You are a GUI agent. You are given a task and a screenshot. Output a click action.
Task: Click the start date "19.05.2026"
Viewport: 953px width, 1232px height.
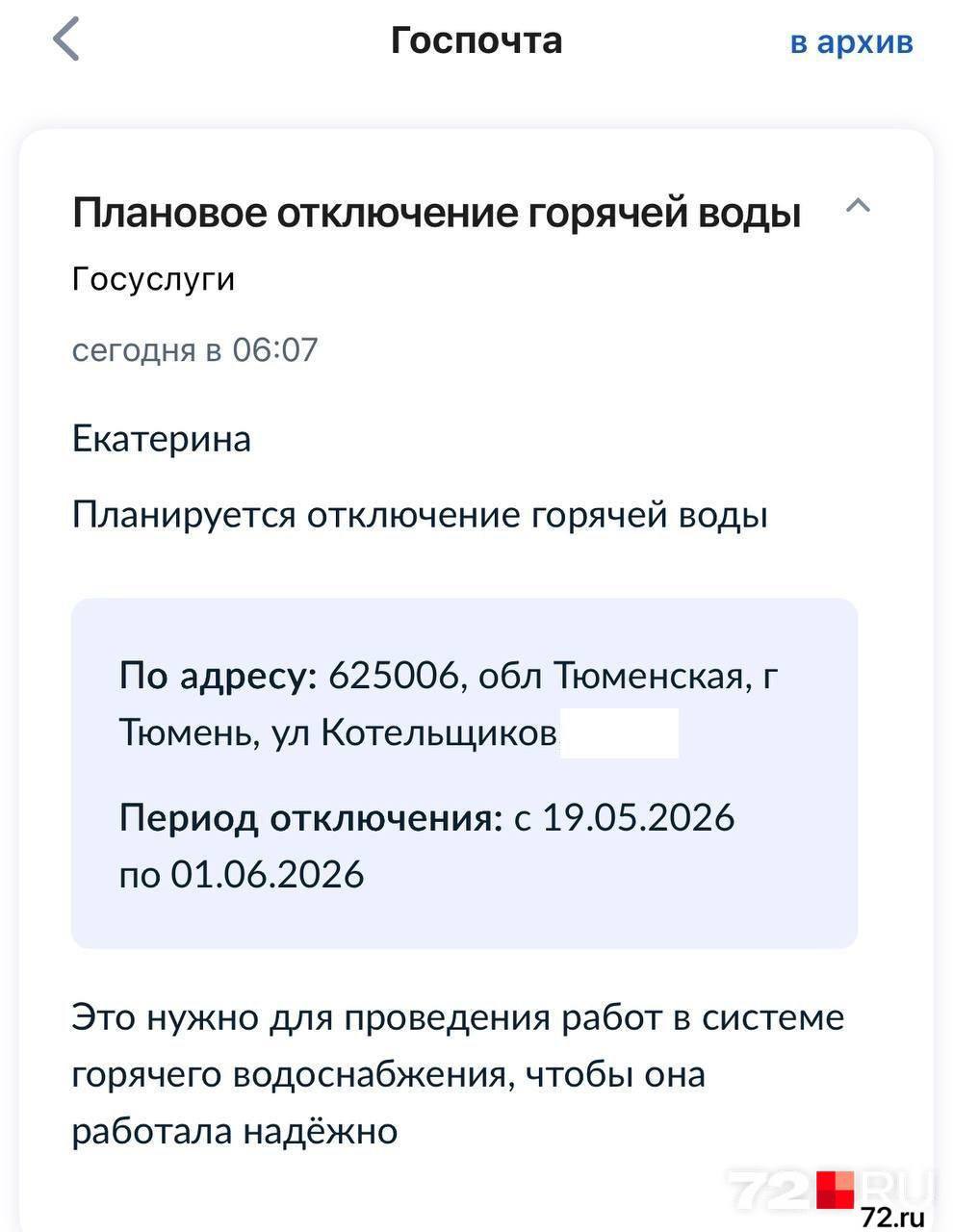point(638,818)
